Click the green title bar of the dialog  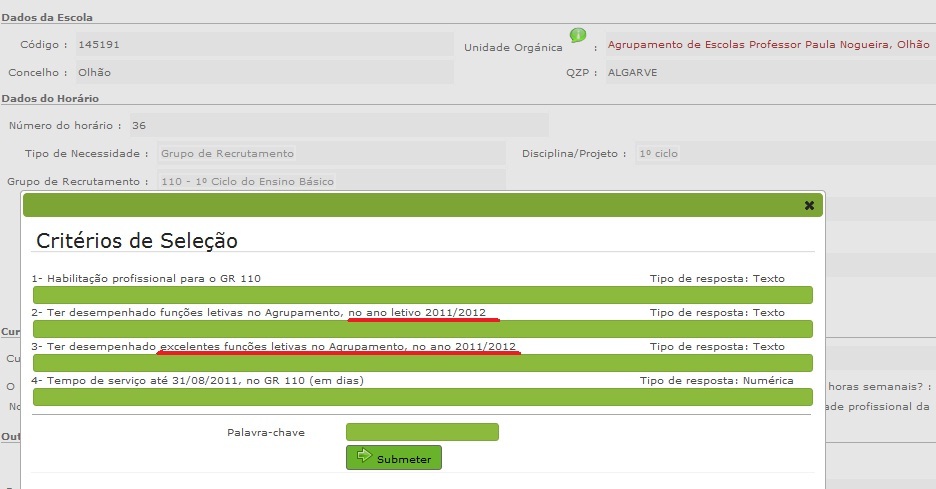400,205
